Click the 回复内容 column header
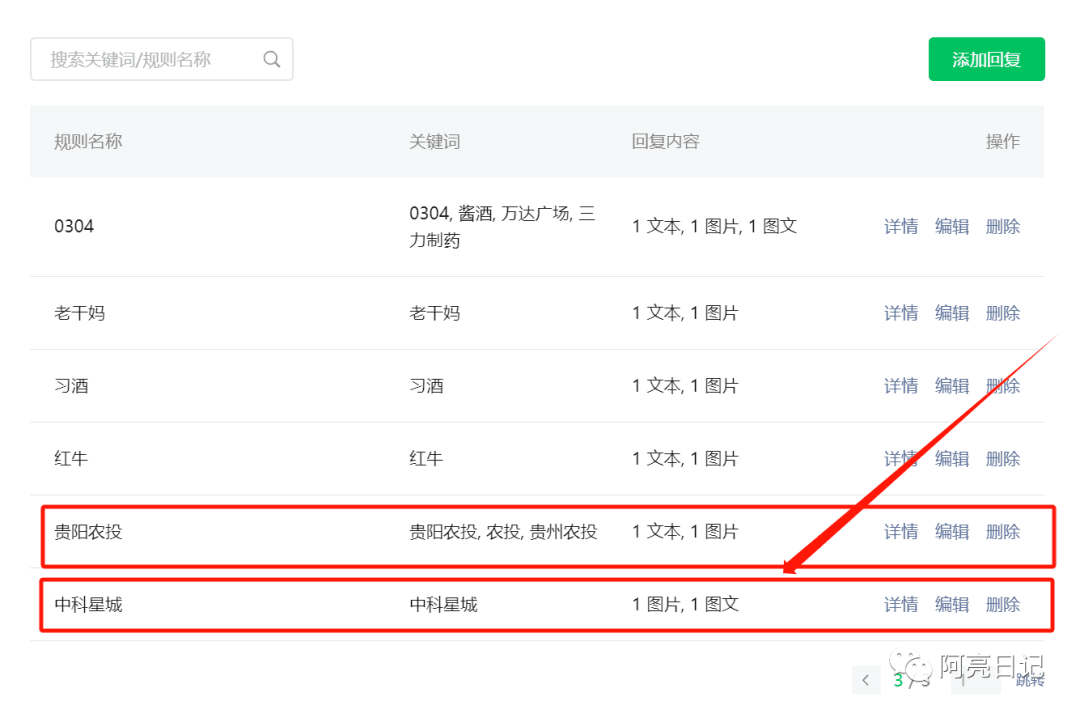The image size is (1080, 714). point(665,142)
